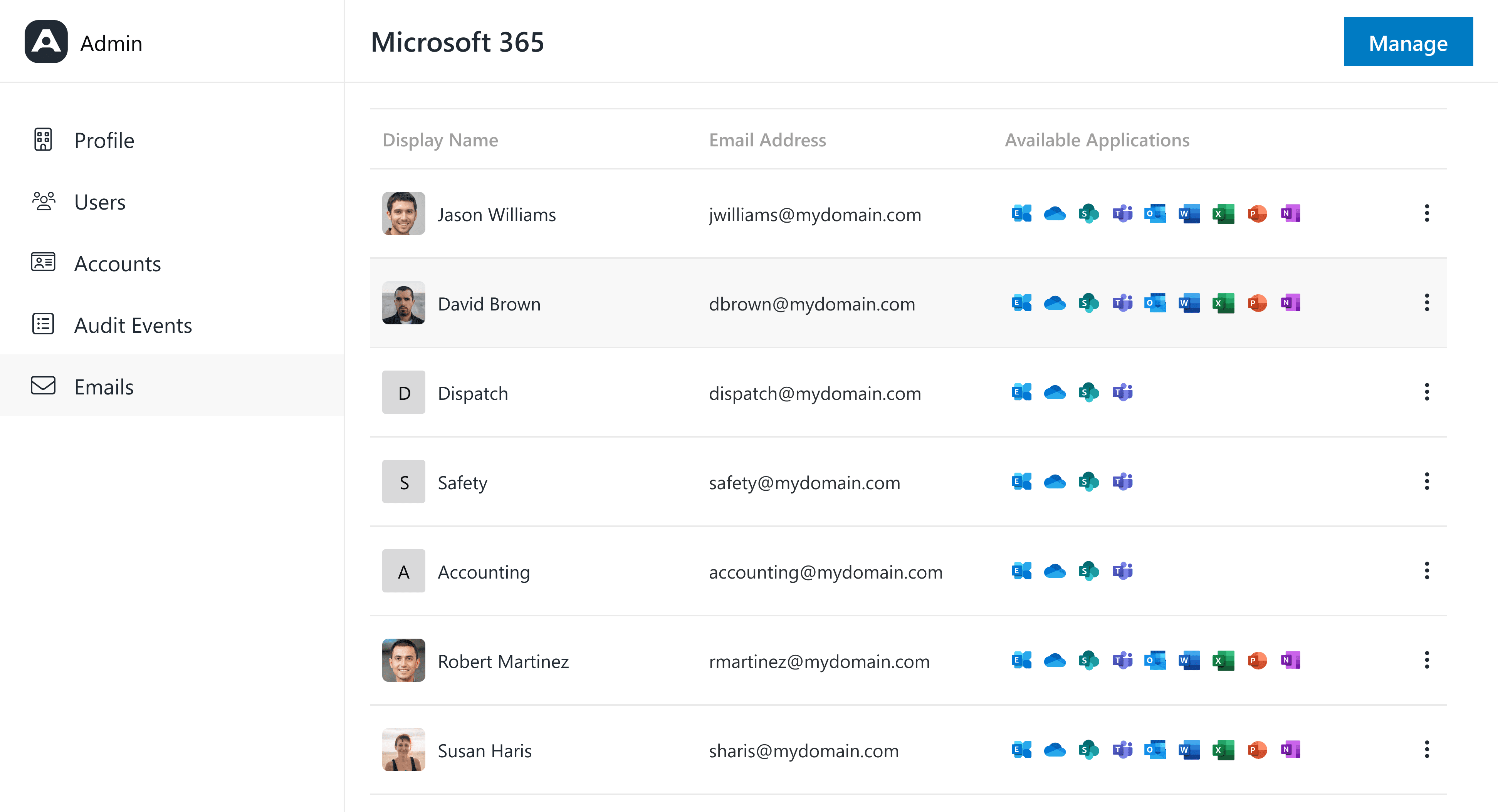
Task: Click David Brown's OneNote icon
Action: tap(1290, 304)
